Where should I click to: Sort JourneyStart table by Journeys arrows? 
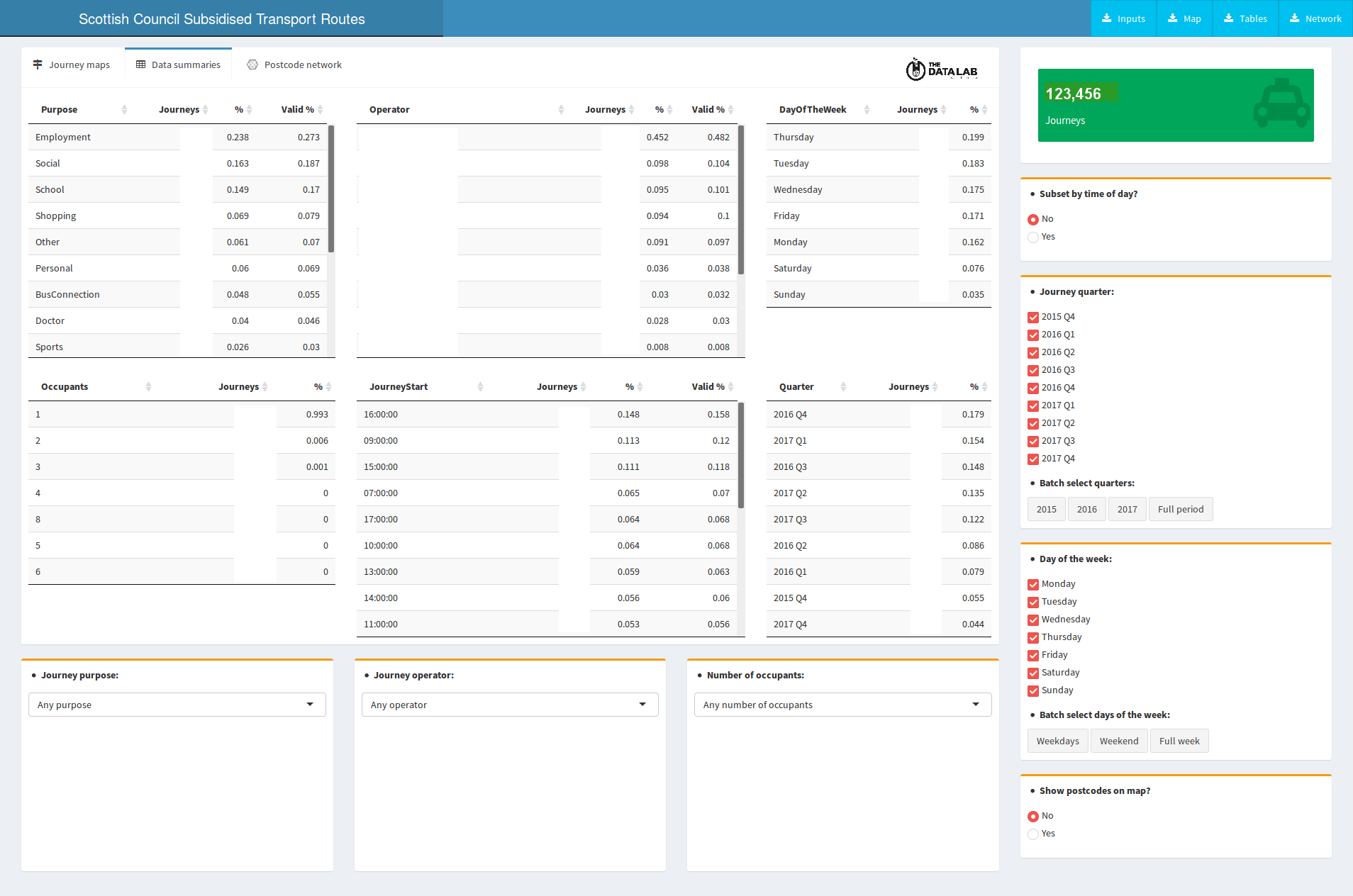[583, 386]
